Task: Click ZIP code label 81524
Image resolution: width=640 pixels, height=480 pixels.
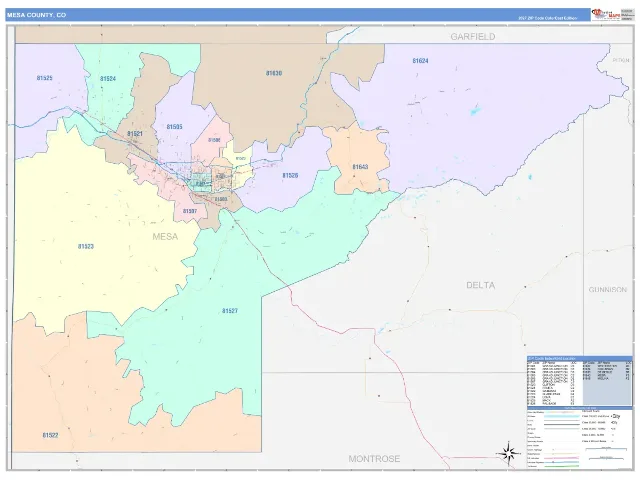Action: pos(108,78)
